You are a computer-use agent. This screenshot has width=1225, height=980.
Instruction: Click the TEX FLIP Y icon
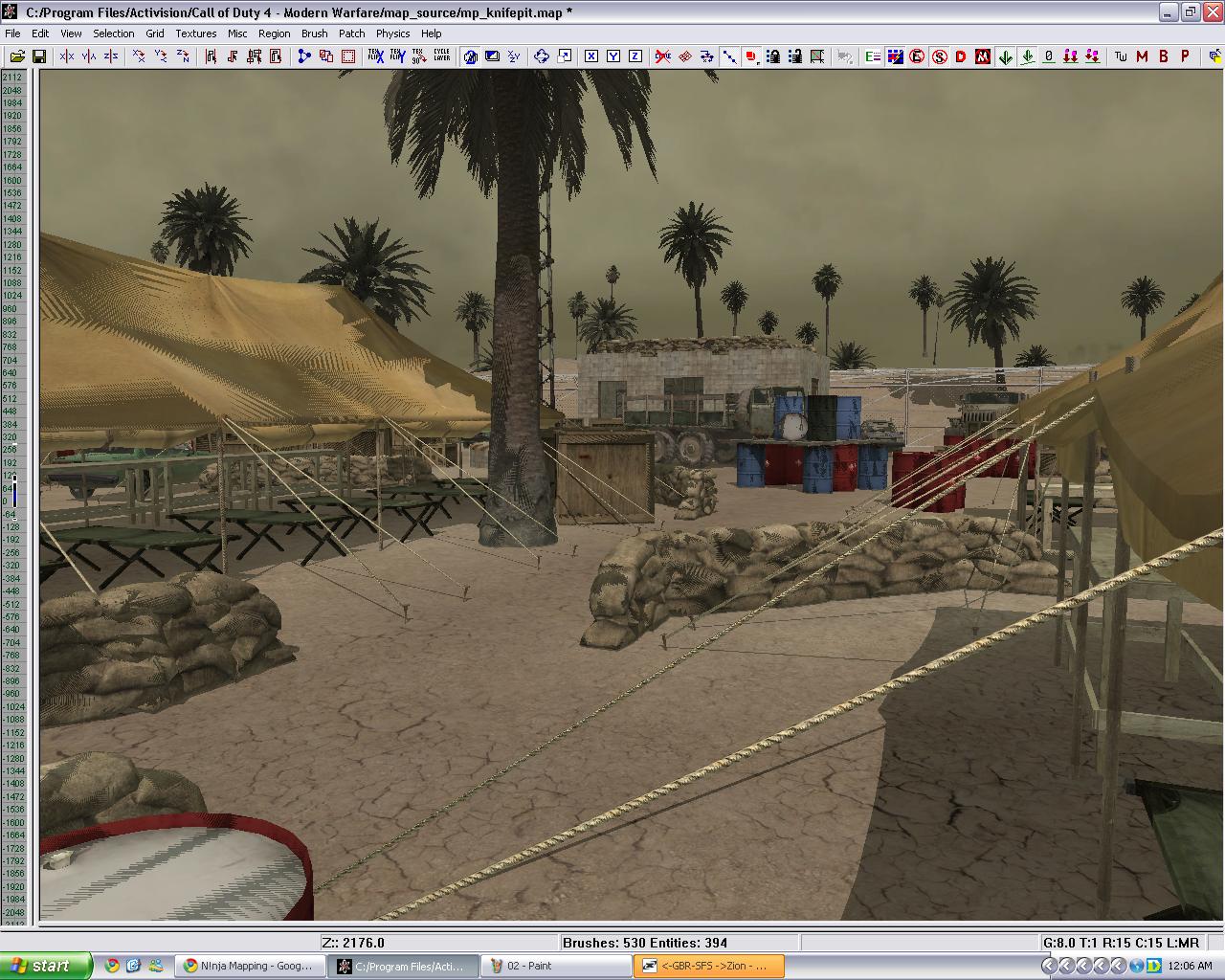tap(397, 56)
